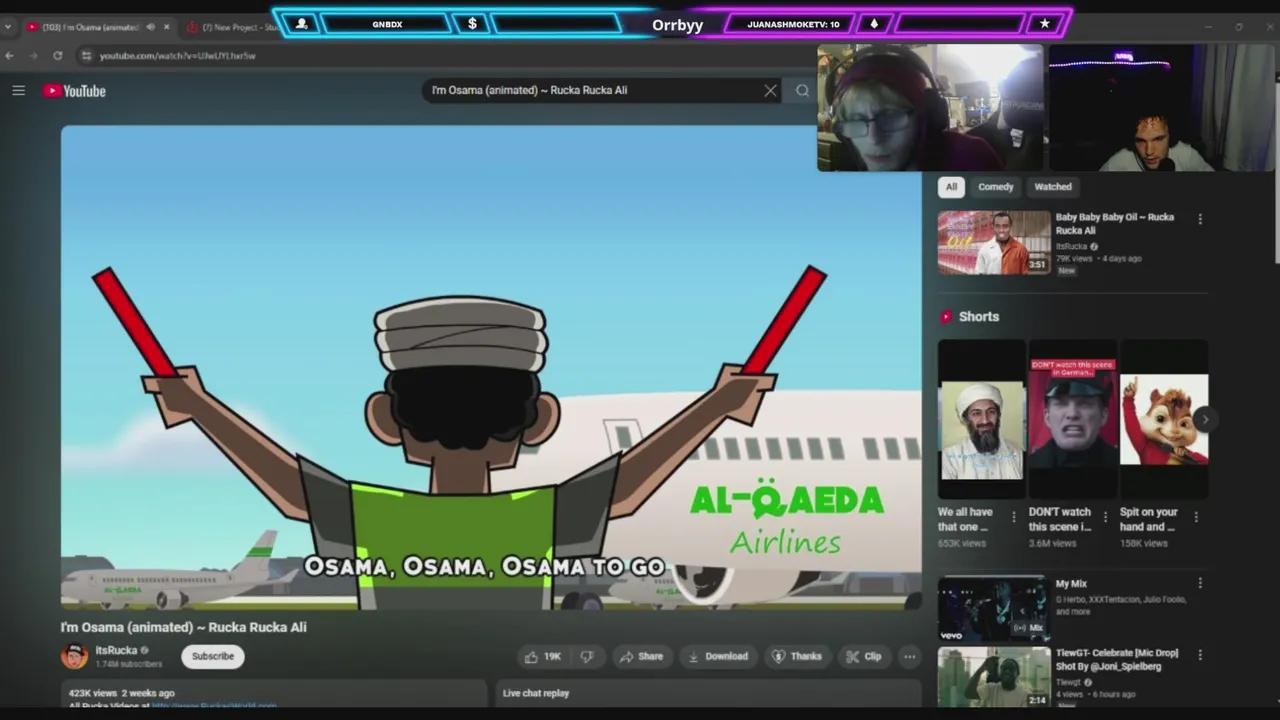Like the video with thumbs up
The image size is (1280, 720).
pos(543,656)
